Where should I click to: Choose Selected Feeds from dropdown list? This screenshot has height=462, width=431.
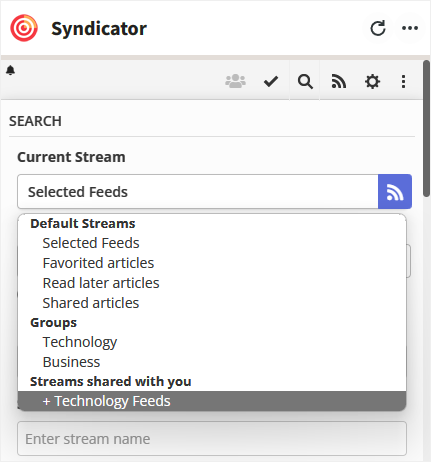pos(91,243)
